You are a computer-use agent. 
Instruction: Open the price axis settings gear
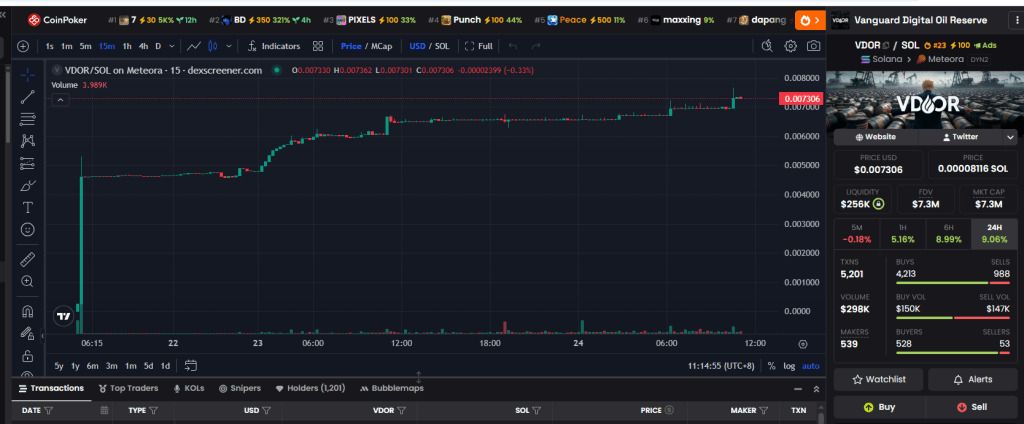point(803,344)
